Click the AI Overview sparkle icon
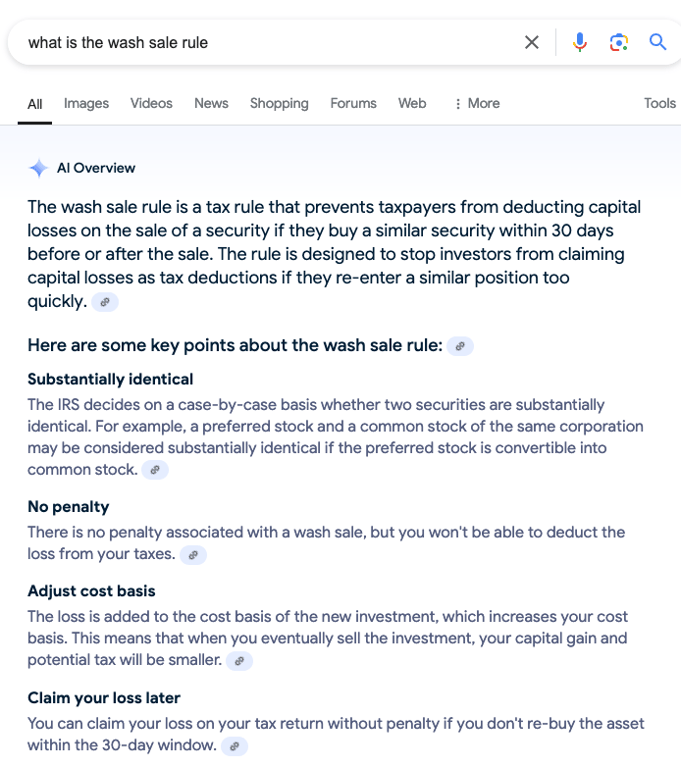The width and height of the screenshot is (681, 767). 39,168
